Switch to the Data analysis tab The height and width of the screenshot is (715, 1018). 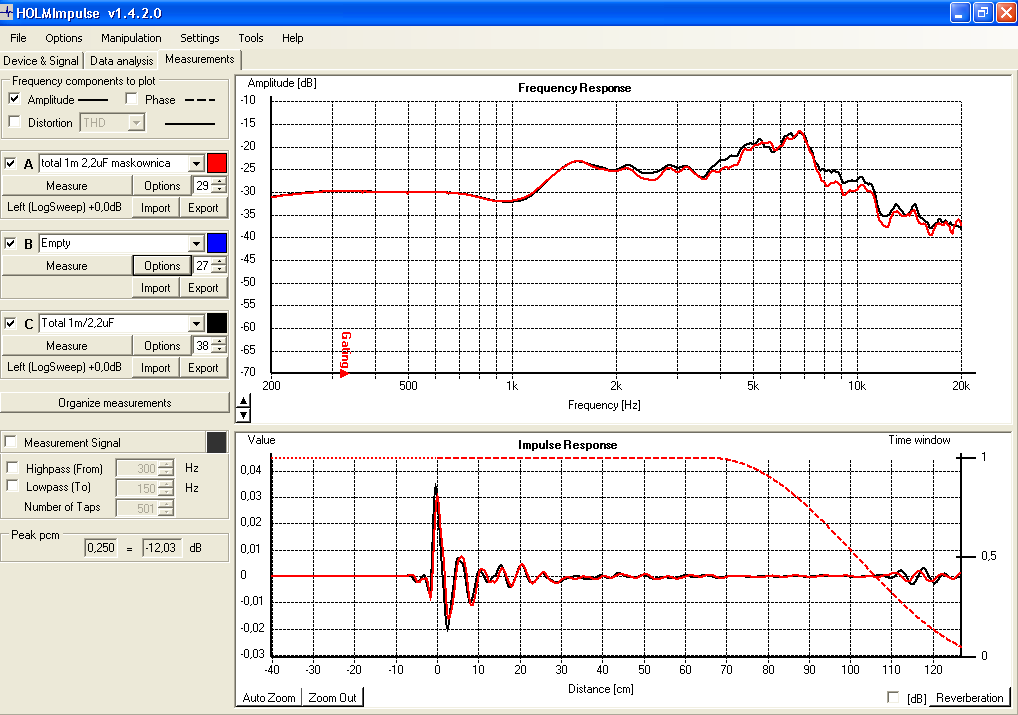click(x=122, y=60)
